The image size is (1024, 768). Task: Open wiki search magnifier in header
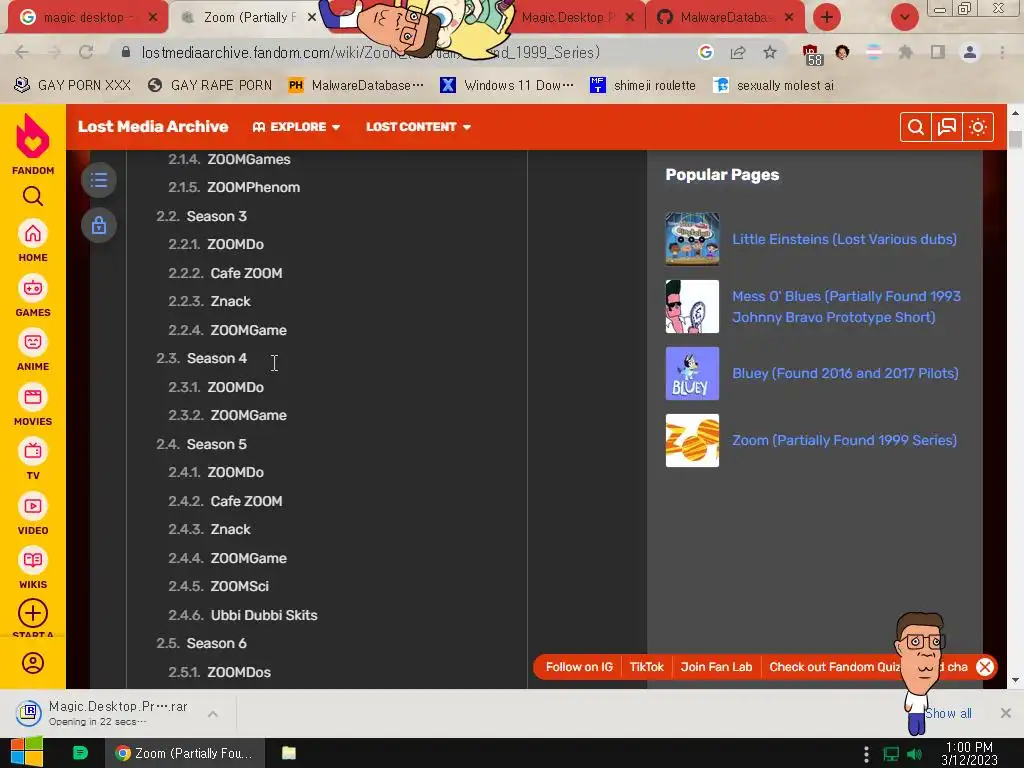coord(916,127)
